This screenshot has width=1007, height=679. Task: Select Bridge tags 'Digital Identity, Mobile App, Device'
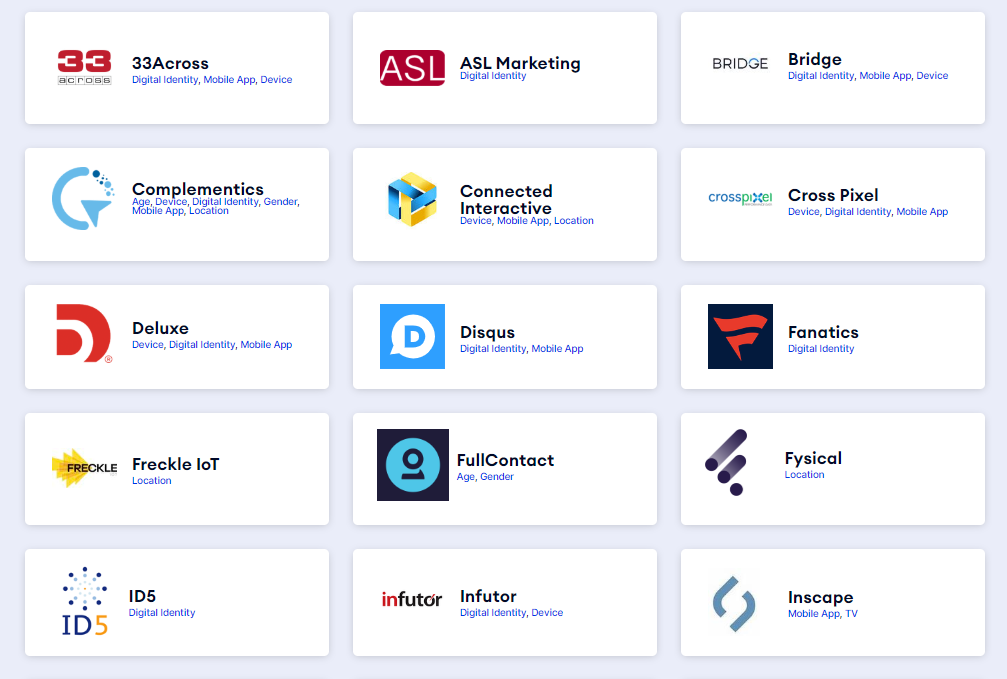pyautogui.click(x=868, y=76)
